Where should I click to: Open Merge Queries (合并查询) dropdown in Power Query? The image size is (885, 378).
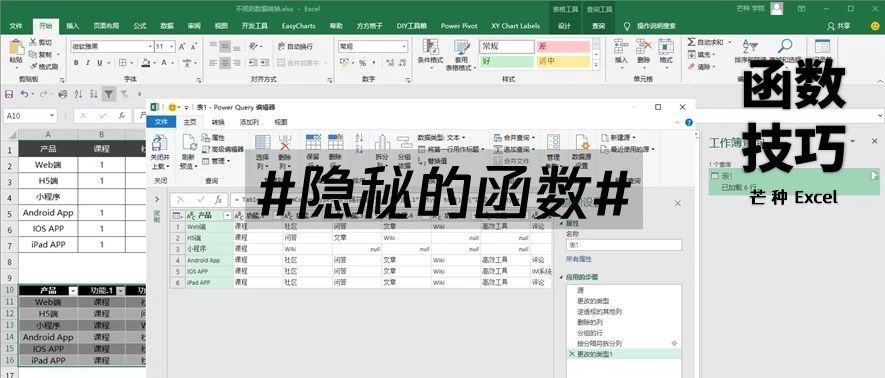click(x=534, y=138)
